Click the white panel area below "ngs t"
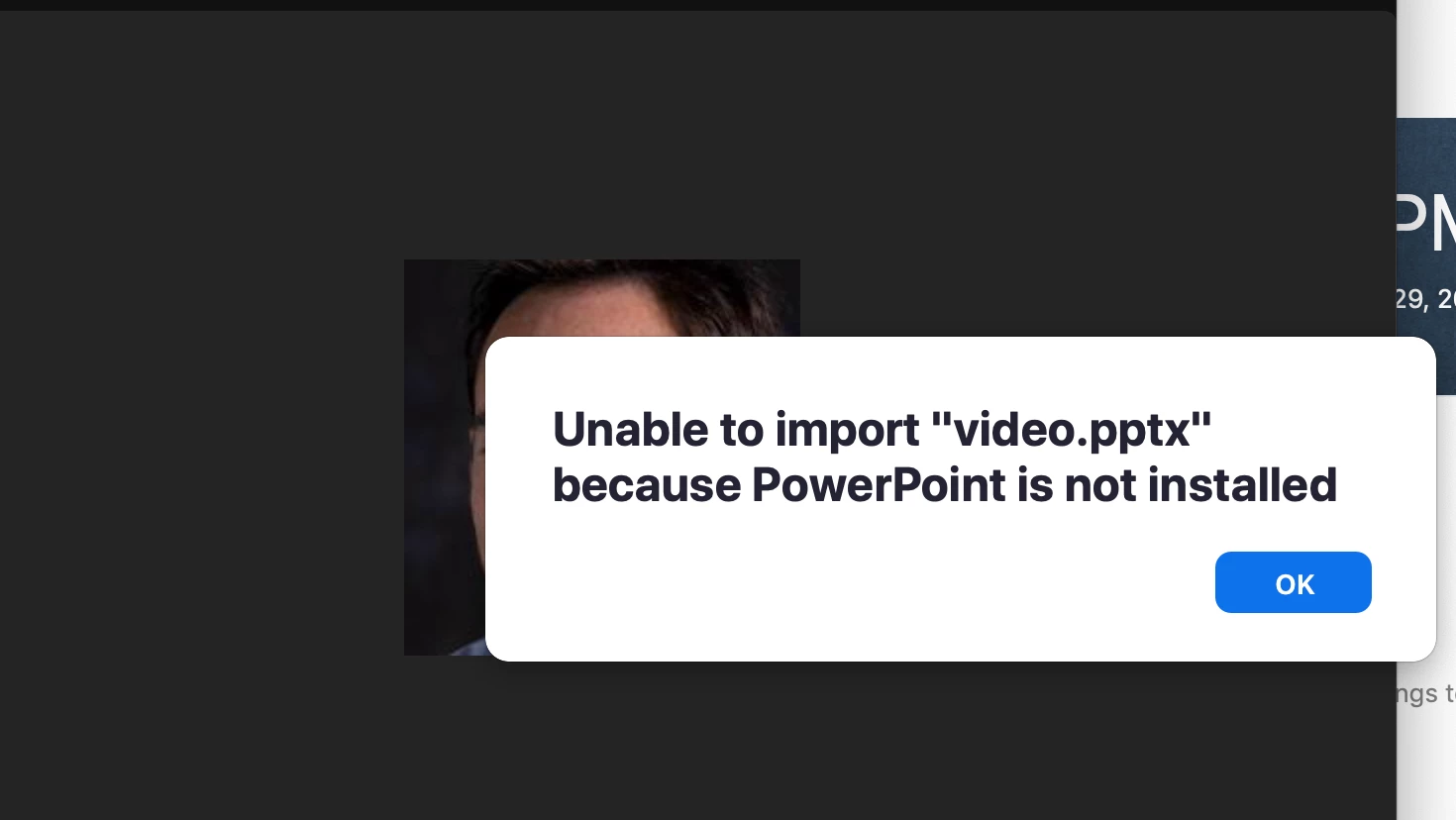This screenshot has height=820, width=1456. click(1426, 768)
